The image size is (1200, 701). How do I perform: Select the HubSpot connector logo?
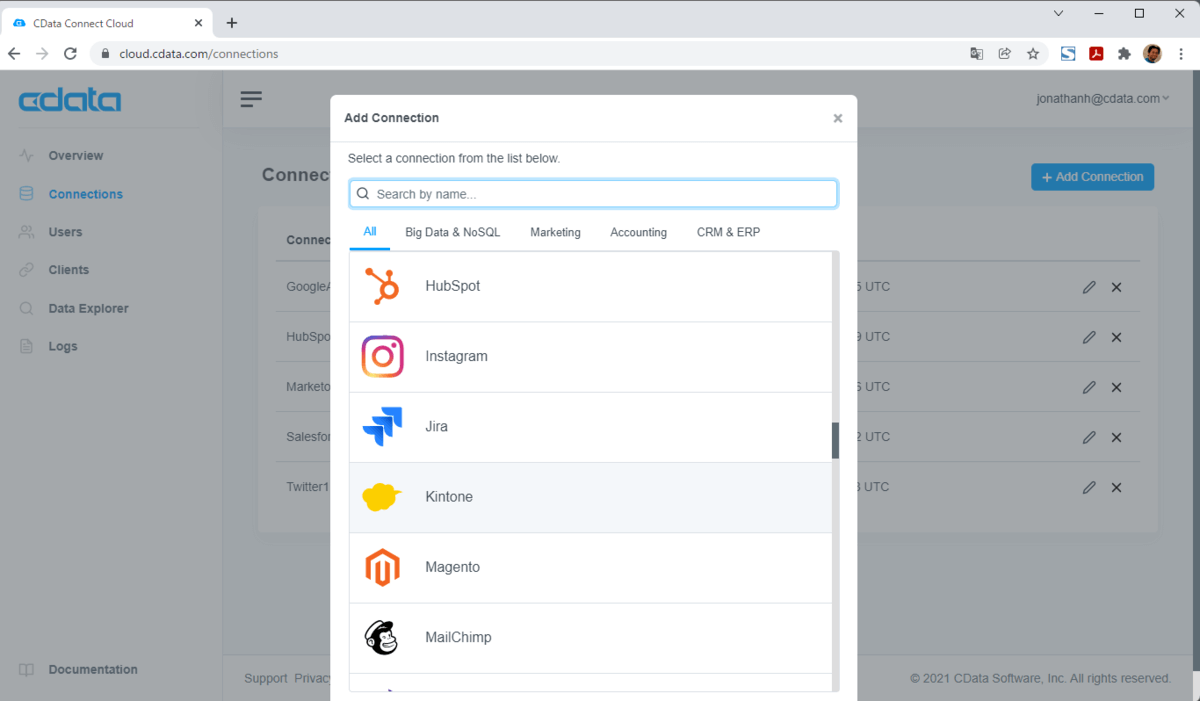tap(382, 286)
